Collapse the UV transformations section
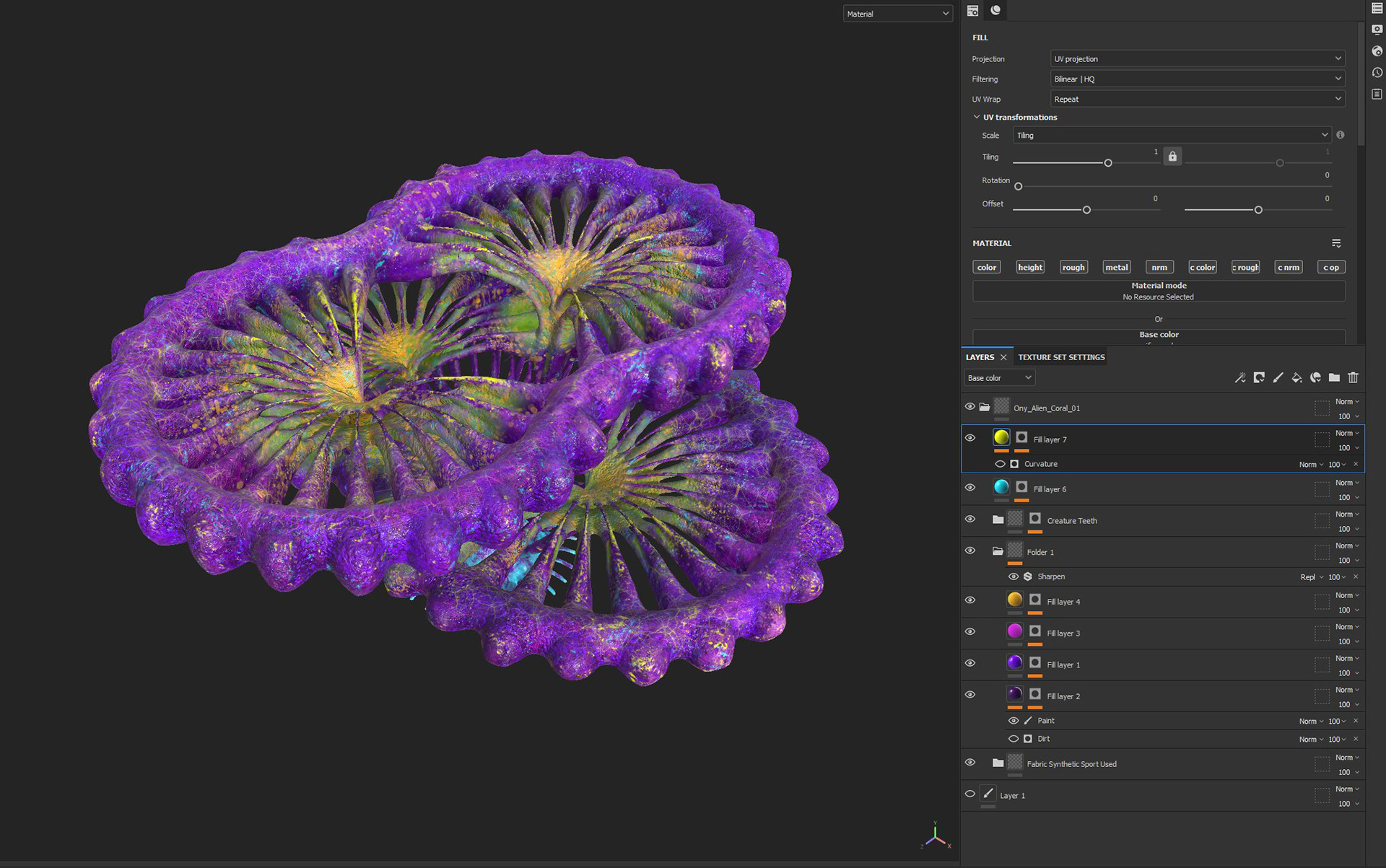Viewport: 1386px width, 868px height. click(977, 117)
